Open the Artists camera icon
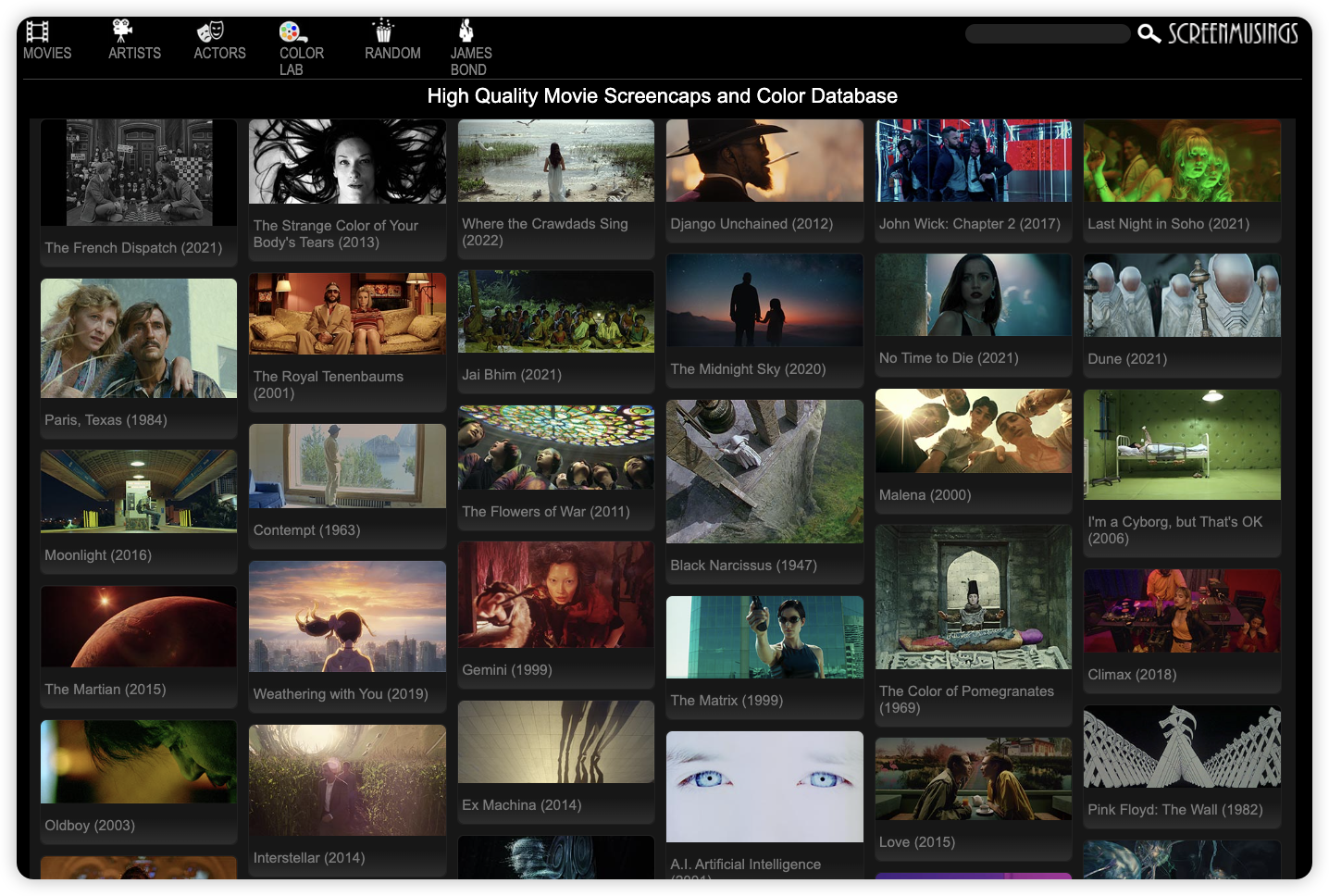The image size is (1329, 896). point(121,31)
